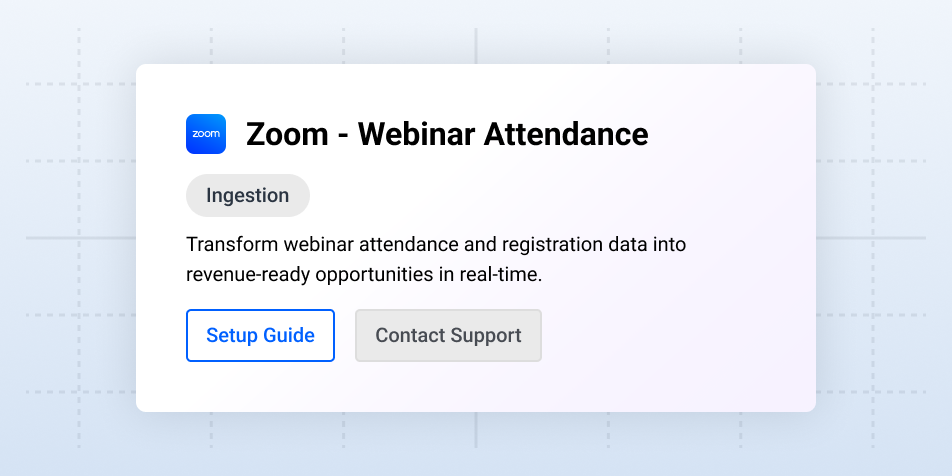Click the Zoom - Webinar Attendance heading
This screenshot has width=952, height=476.
[x=447, y=134]
